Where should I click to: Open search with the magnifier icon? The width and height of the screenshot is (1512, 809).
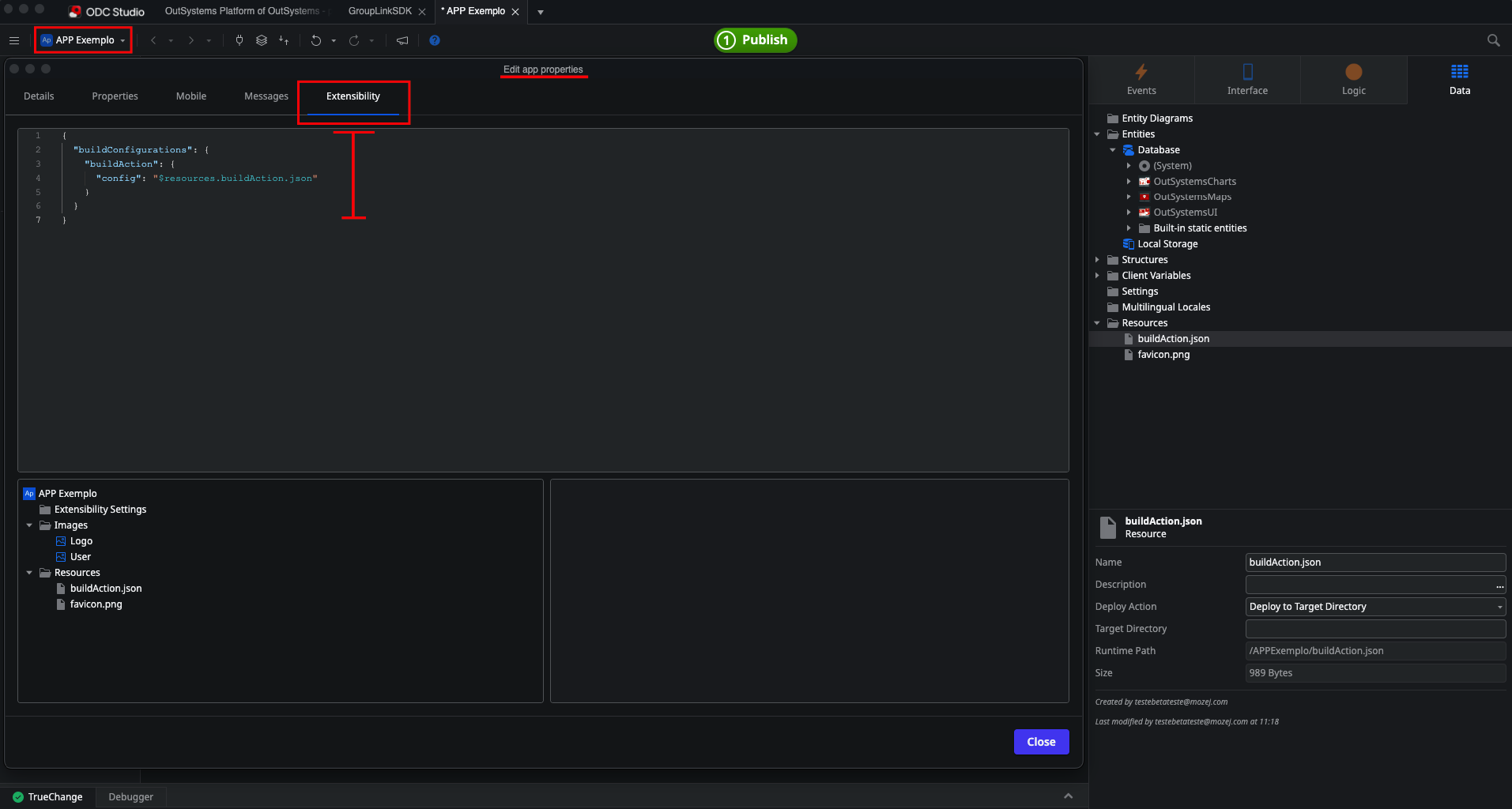pos(1493,40)
